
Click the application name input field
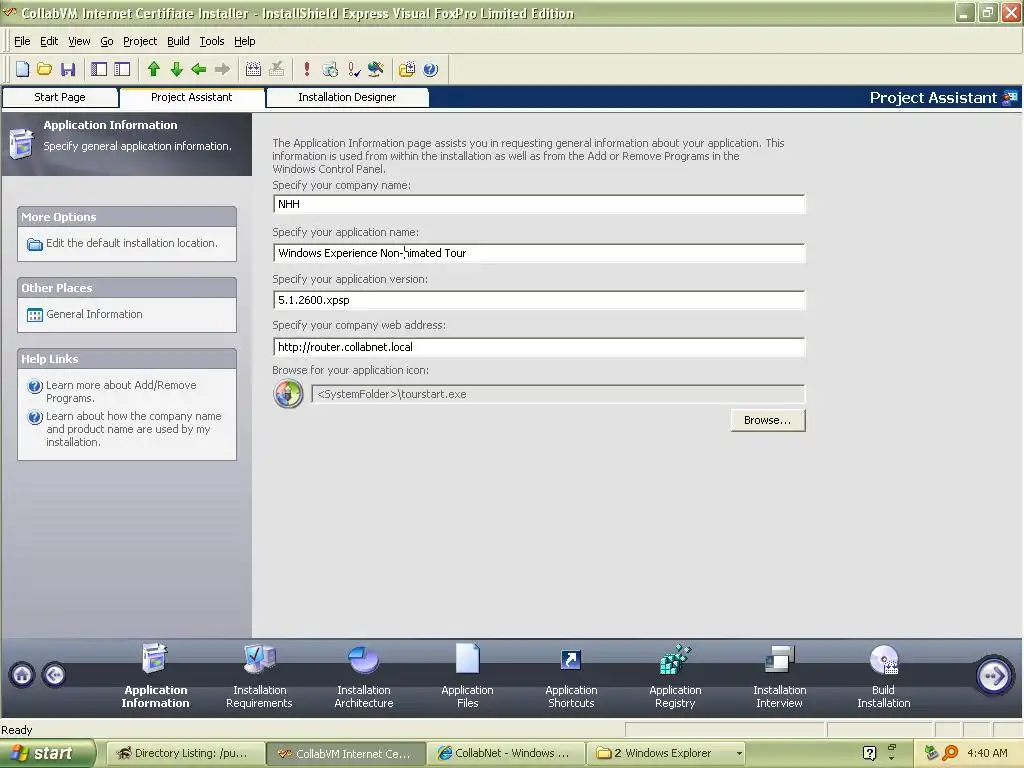tap(539, 253)
